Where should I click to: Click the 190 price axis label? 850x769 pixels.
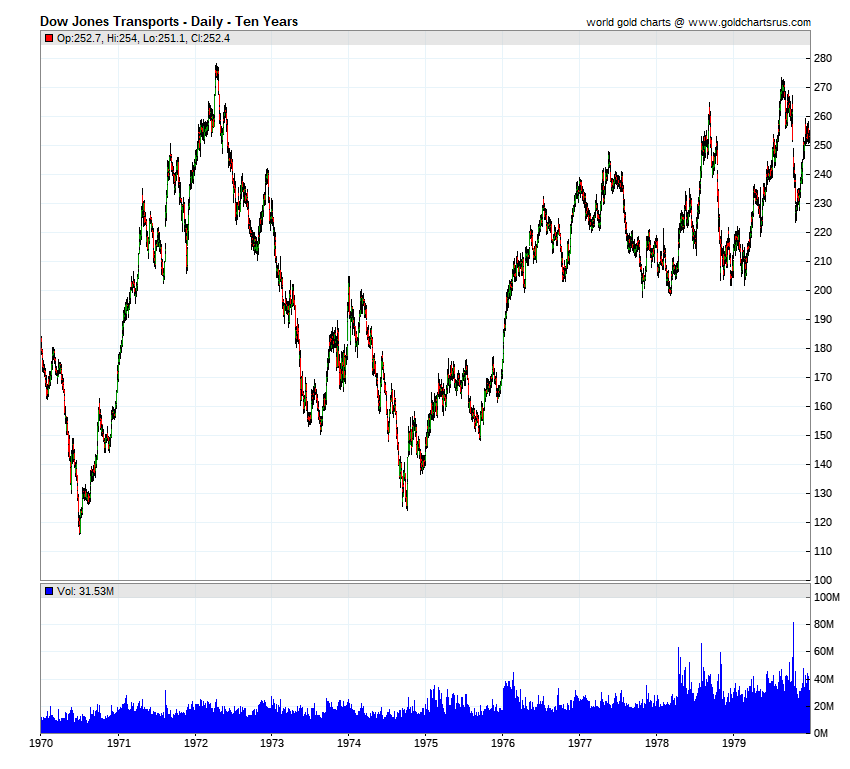[823, 319]
